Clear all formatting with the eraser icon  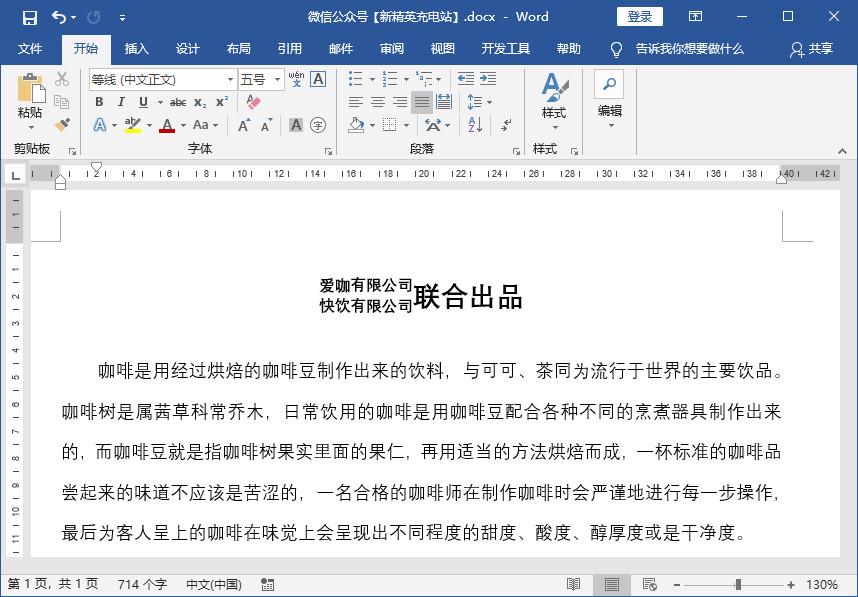coord(253,102)
